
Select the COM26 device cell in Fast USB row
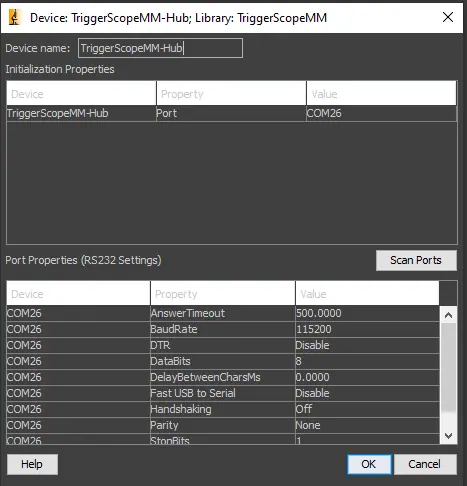78,393
